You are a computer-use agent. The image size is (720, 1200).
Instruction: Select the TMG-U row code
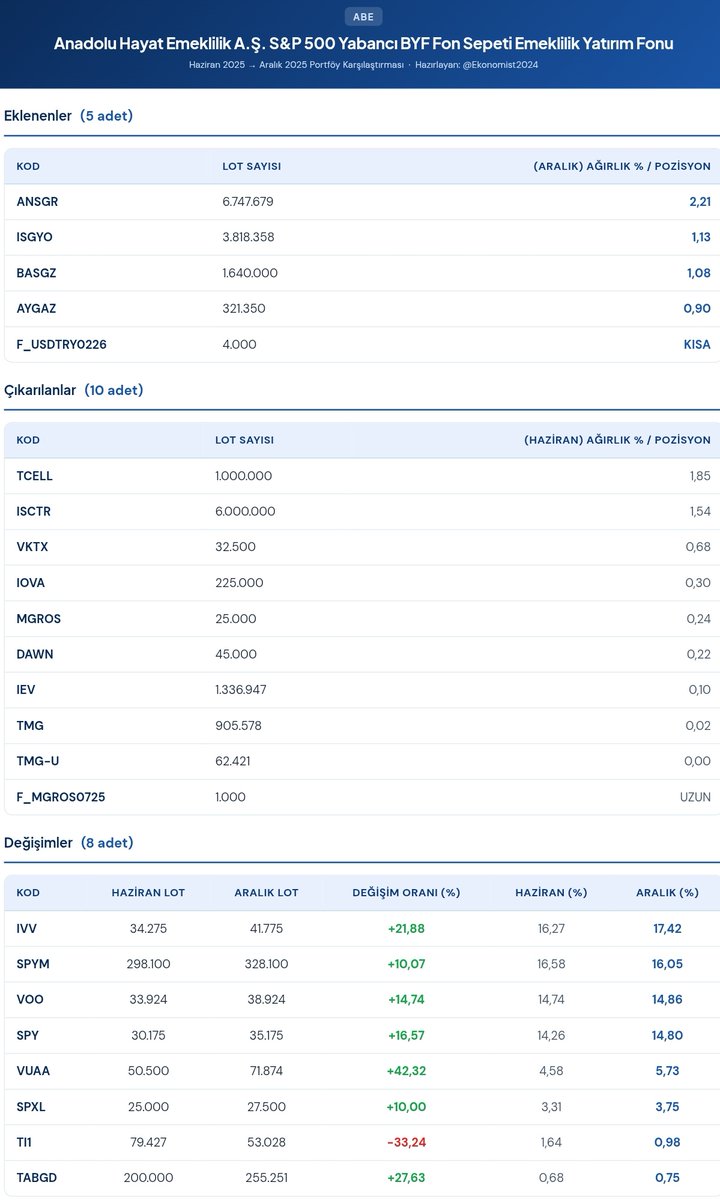[x=38, y=761]
